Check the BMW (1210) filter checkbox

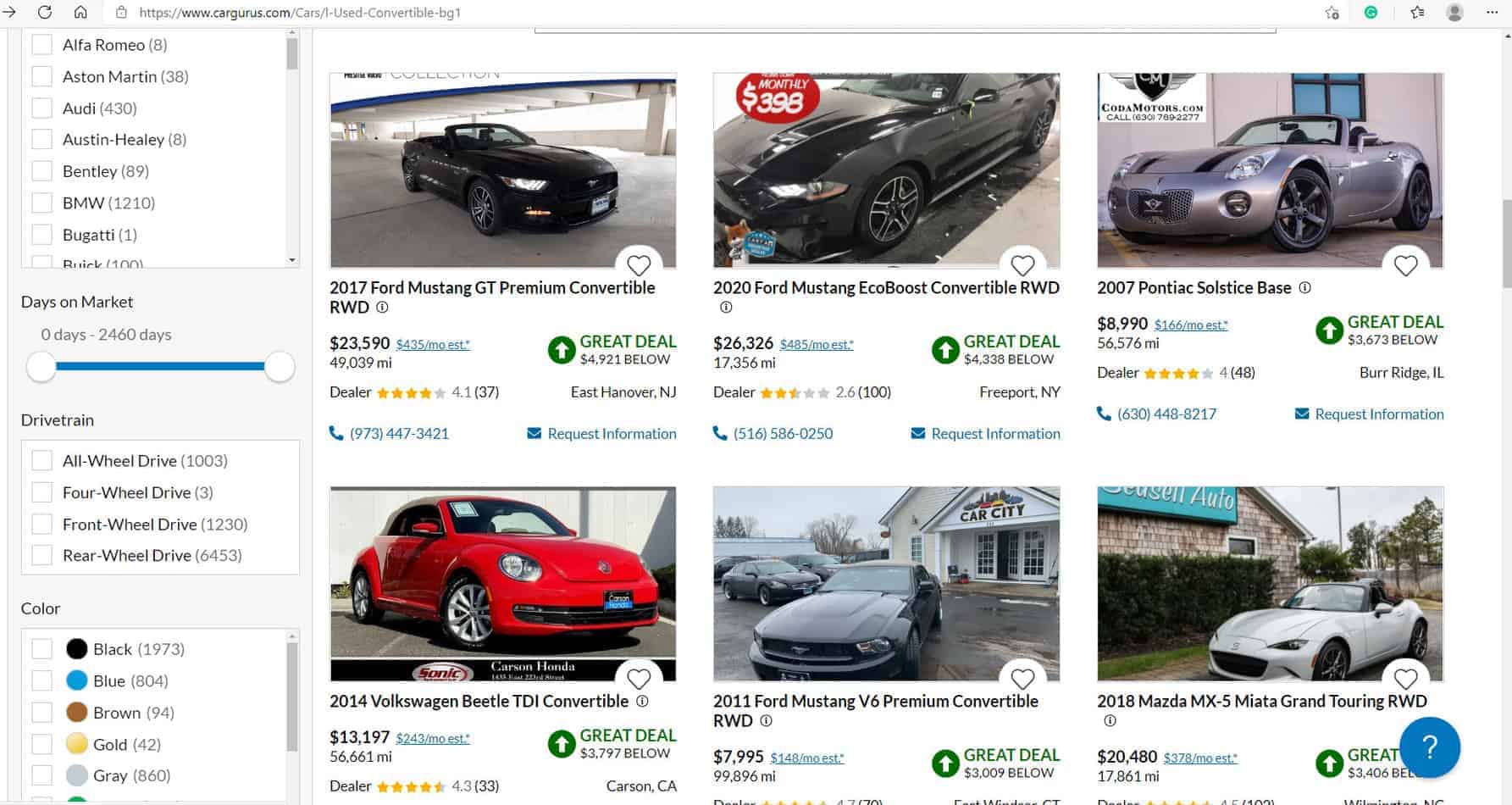tap(42, 203)
